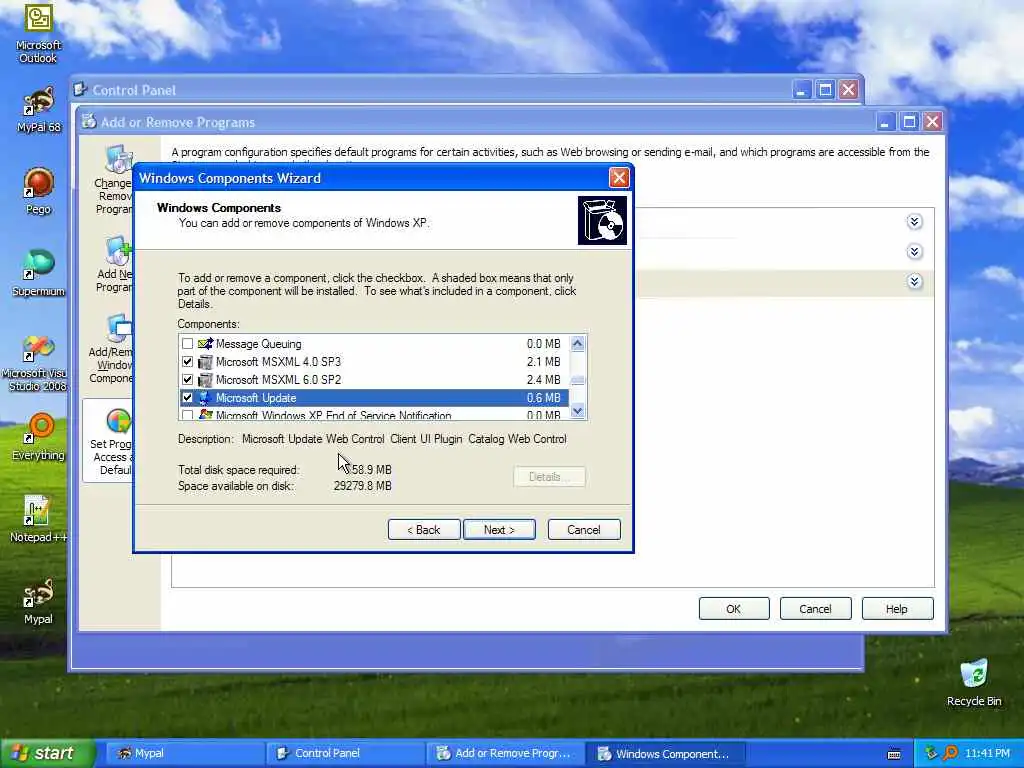Uncheck the Microsoft Update checkbox

(x=187, y=398)
